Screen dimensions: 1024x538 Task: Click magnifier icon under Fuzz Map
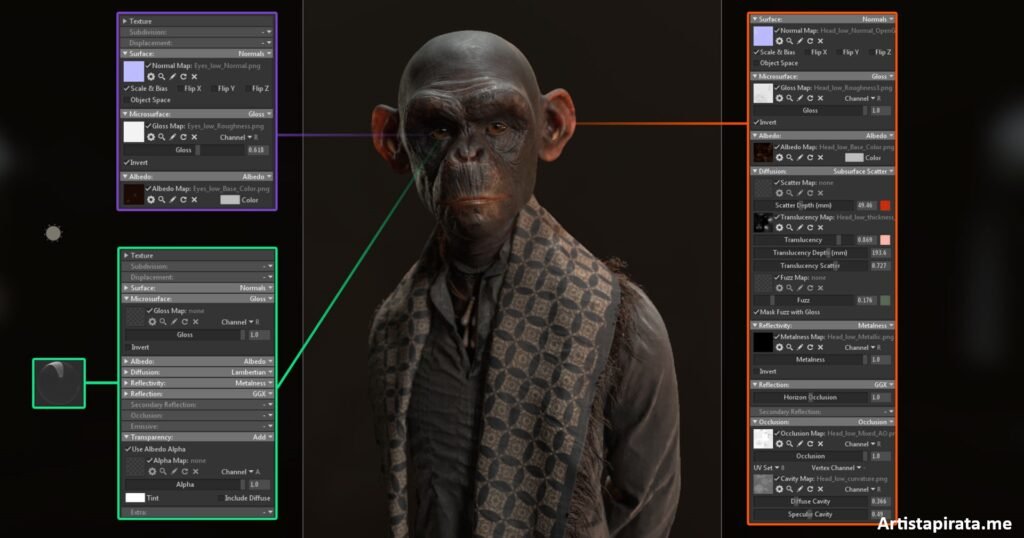point(789,288)
